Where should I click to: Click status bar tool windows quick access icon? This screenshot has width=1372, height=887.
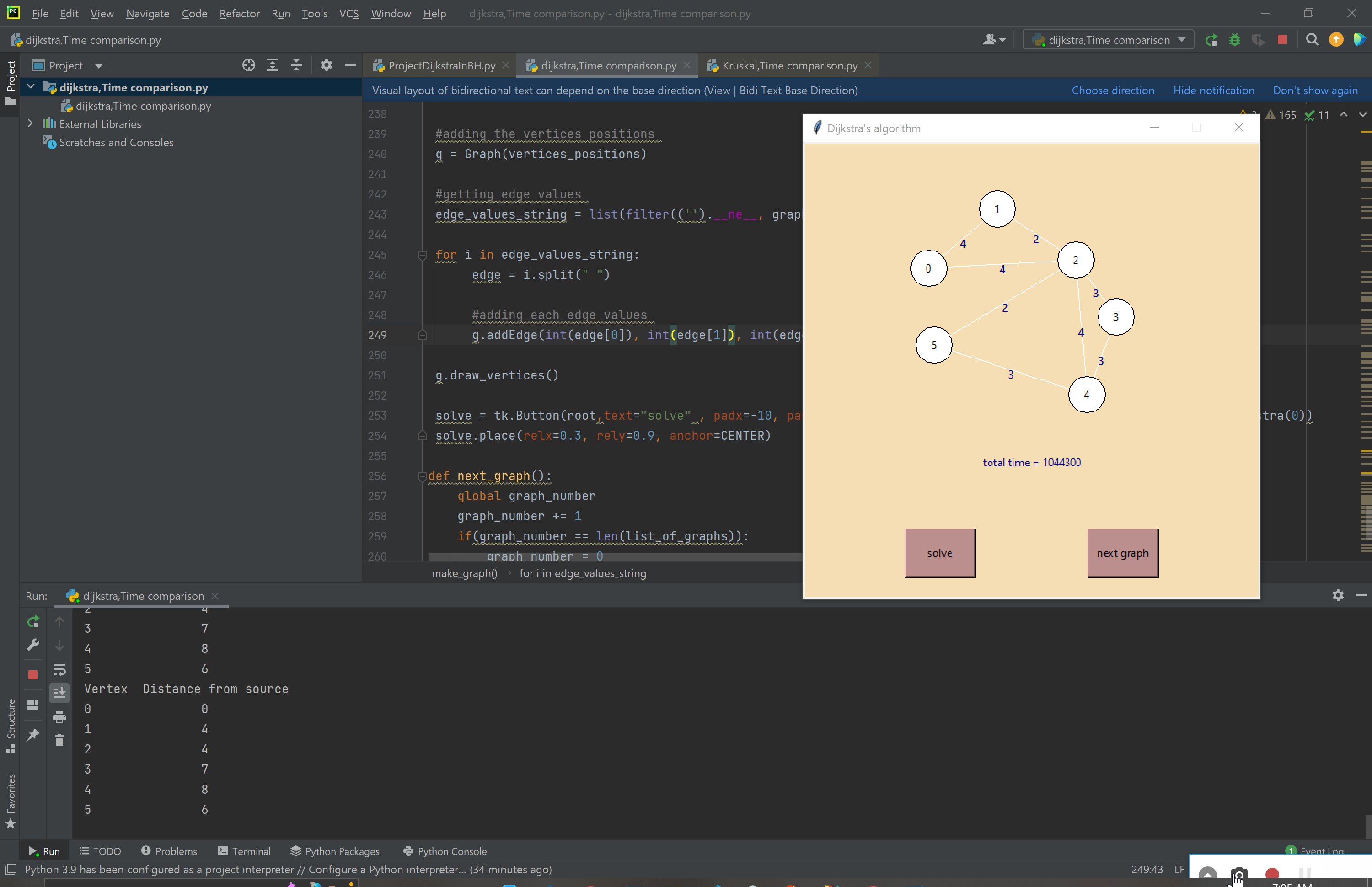point(11,869)
